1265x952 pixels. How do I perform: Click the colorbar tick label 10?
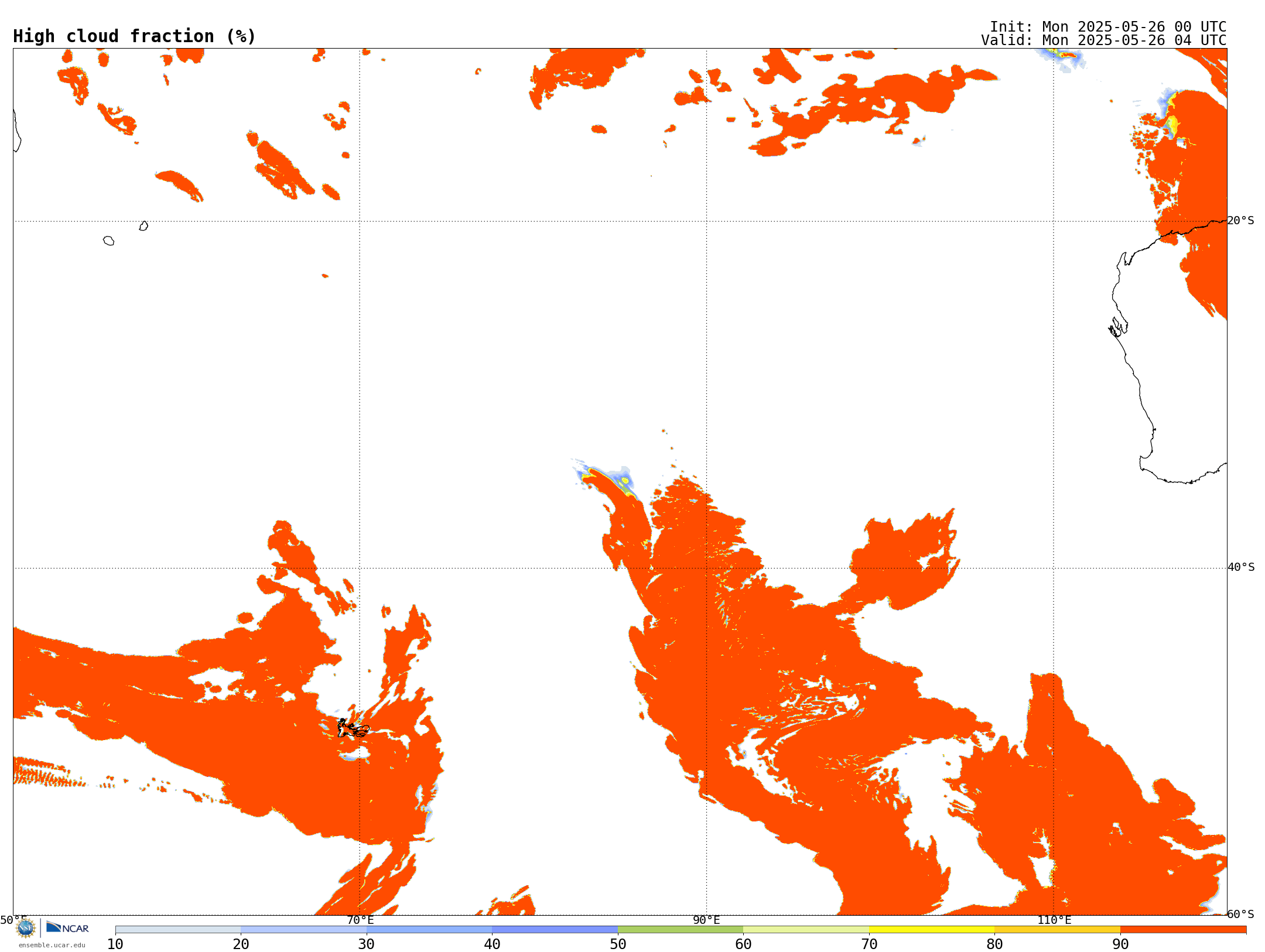click(x=115, y=944)
